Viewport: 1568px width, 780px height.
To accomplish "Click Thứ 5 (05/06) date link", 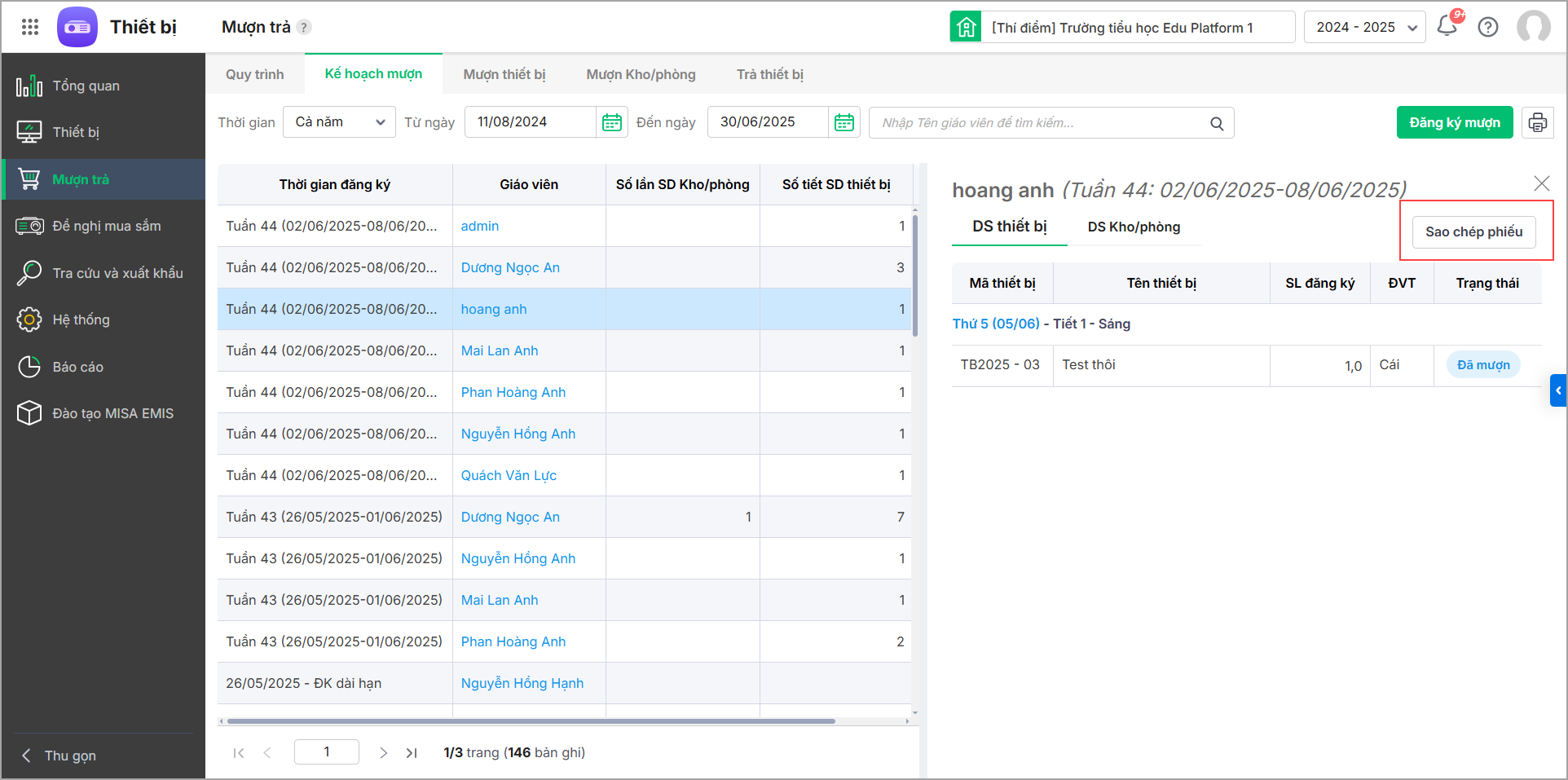I will [x=996, y=324].
